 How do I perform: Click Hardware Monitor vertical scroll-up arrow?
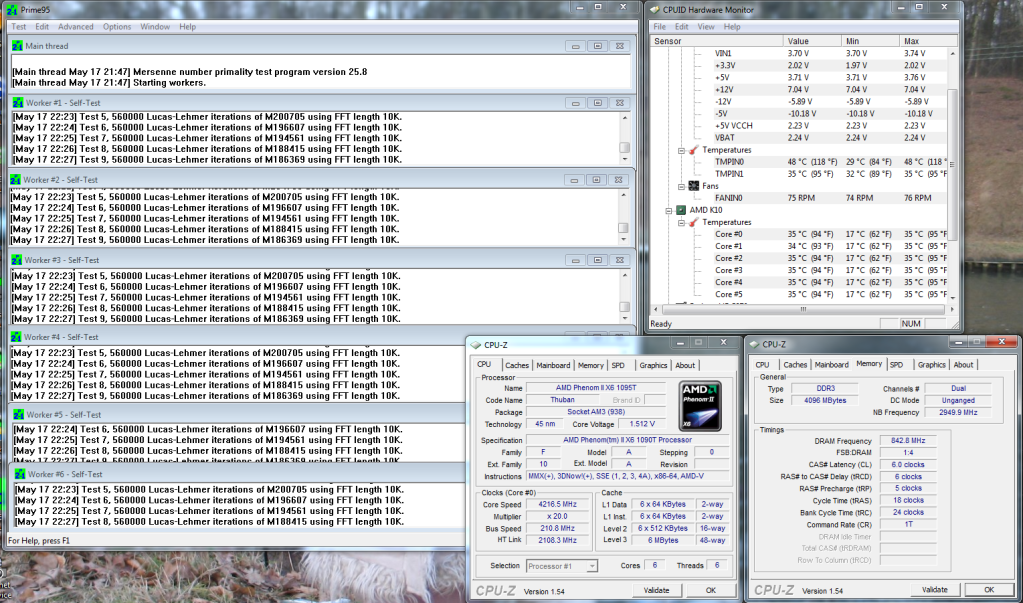[952, 53]
